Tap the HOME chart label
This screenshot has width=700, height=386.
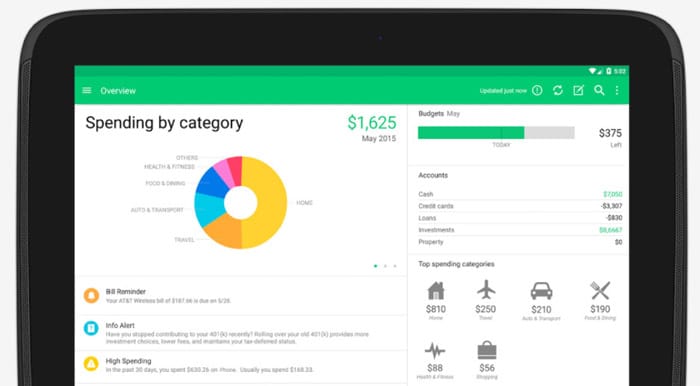[x=304, y=203]
